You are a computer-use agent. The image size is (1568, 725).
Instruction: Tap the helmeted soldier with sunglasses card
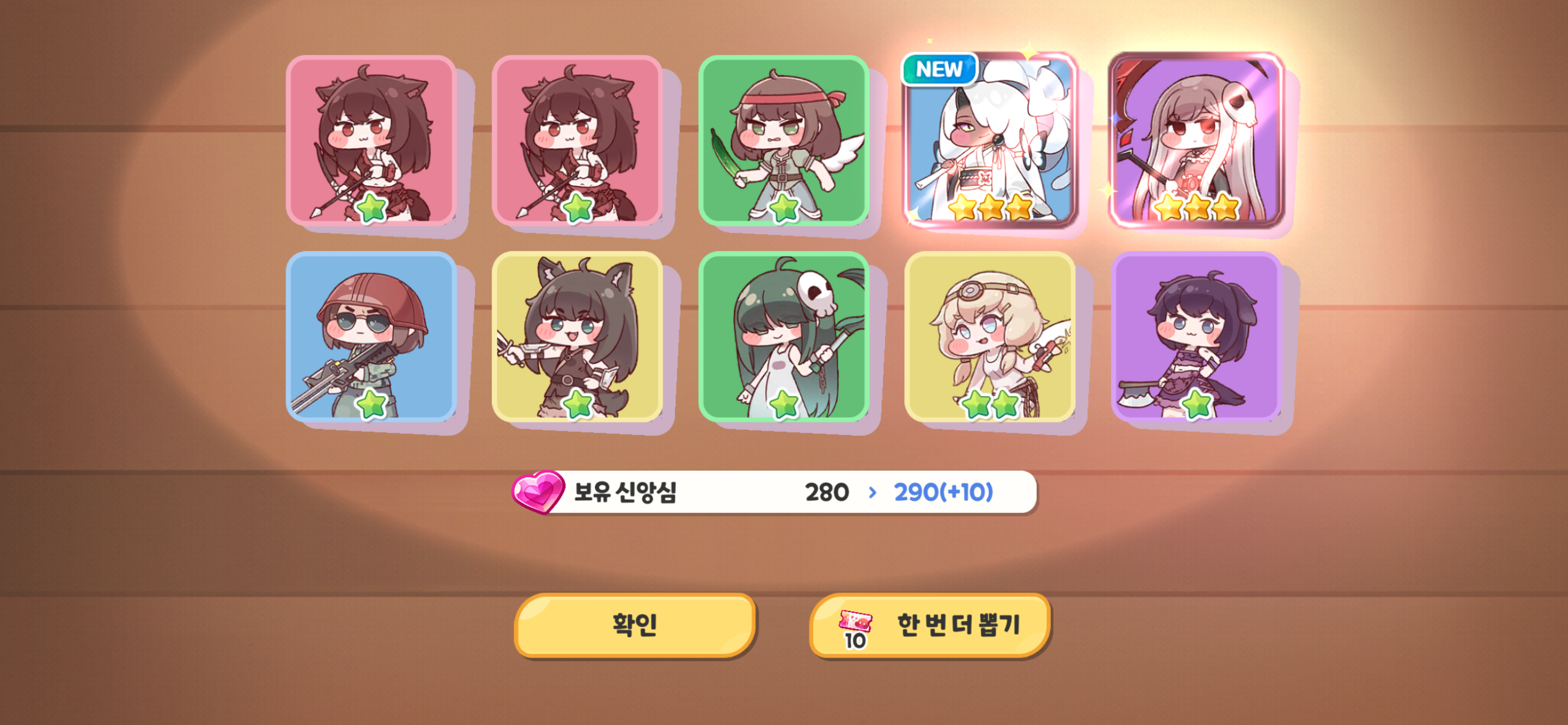pyautogui.click(x=372, y=336)
